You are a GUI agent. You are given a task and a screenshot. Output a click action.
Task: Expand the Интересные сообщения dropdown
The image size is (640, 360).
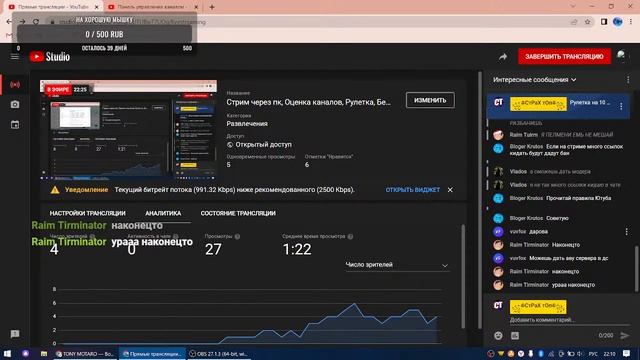[534, 80]
